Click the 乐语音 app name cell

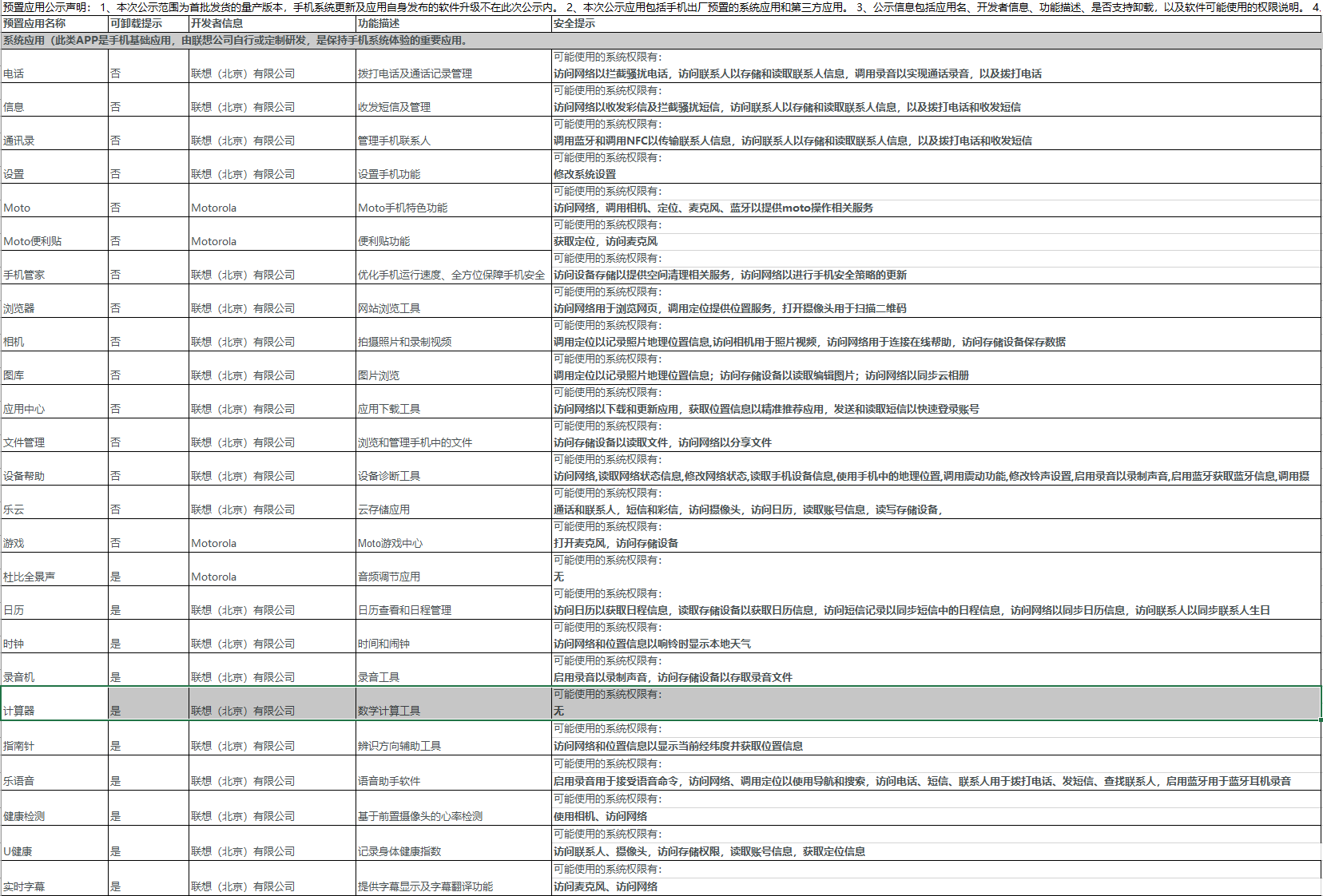tap(54, 773)
